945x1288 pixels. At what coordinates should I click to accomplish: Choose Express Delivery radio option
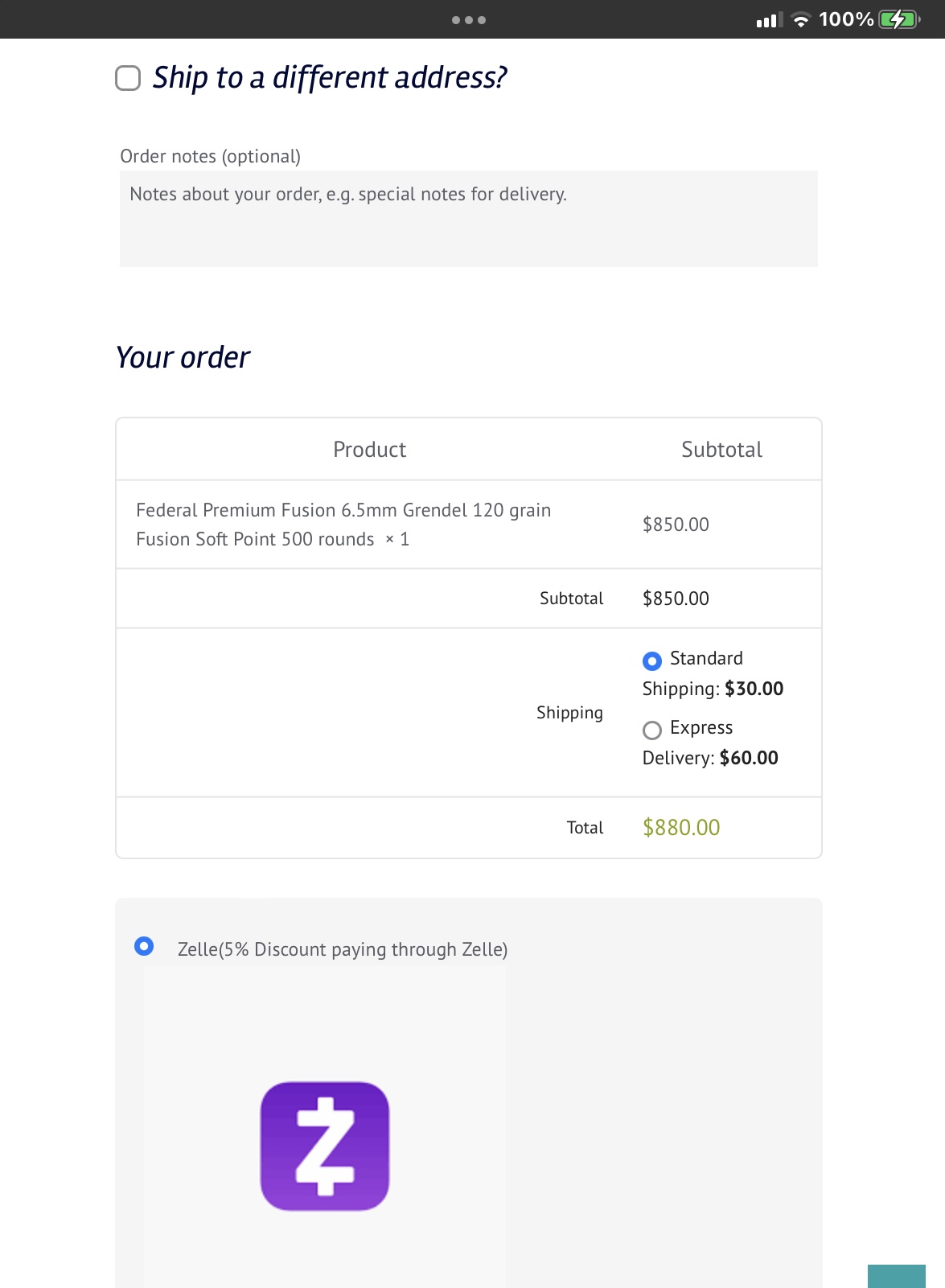pyautogui.click(x=652, y=730)
